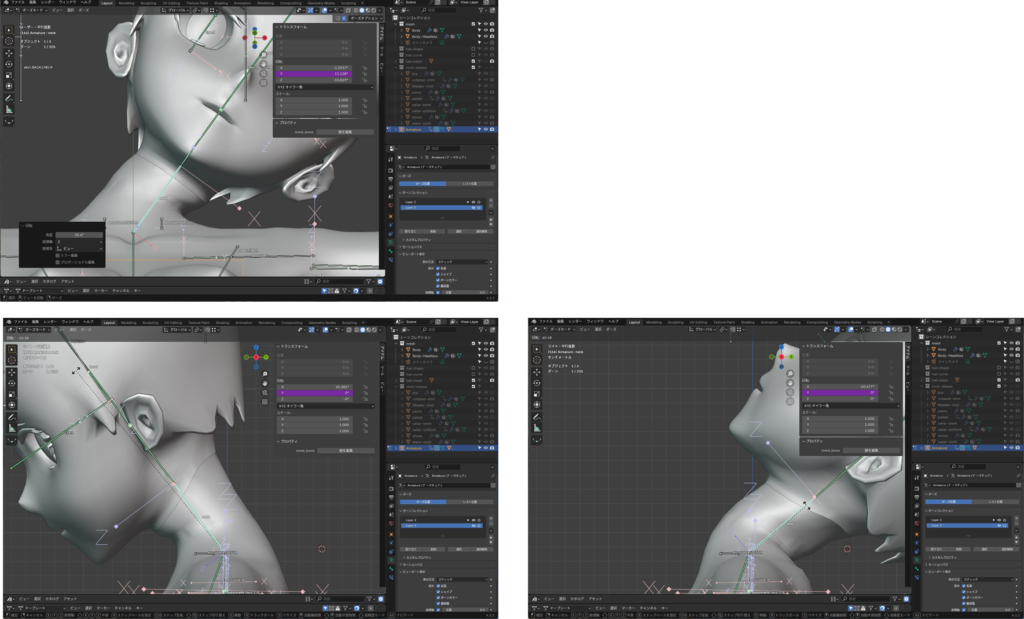Click the 角度 angle slider in 回転 panel
1024x619 pixels.
click(x=79, y=234)
